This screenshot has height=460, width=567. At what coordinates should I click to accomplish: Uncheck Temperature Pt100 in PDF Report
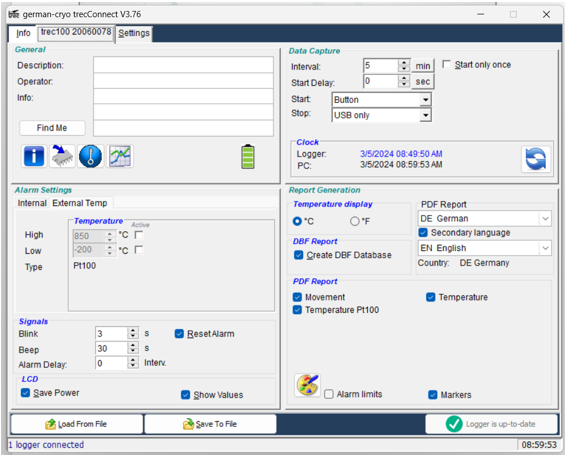[x=297, y=310]
